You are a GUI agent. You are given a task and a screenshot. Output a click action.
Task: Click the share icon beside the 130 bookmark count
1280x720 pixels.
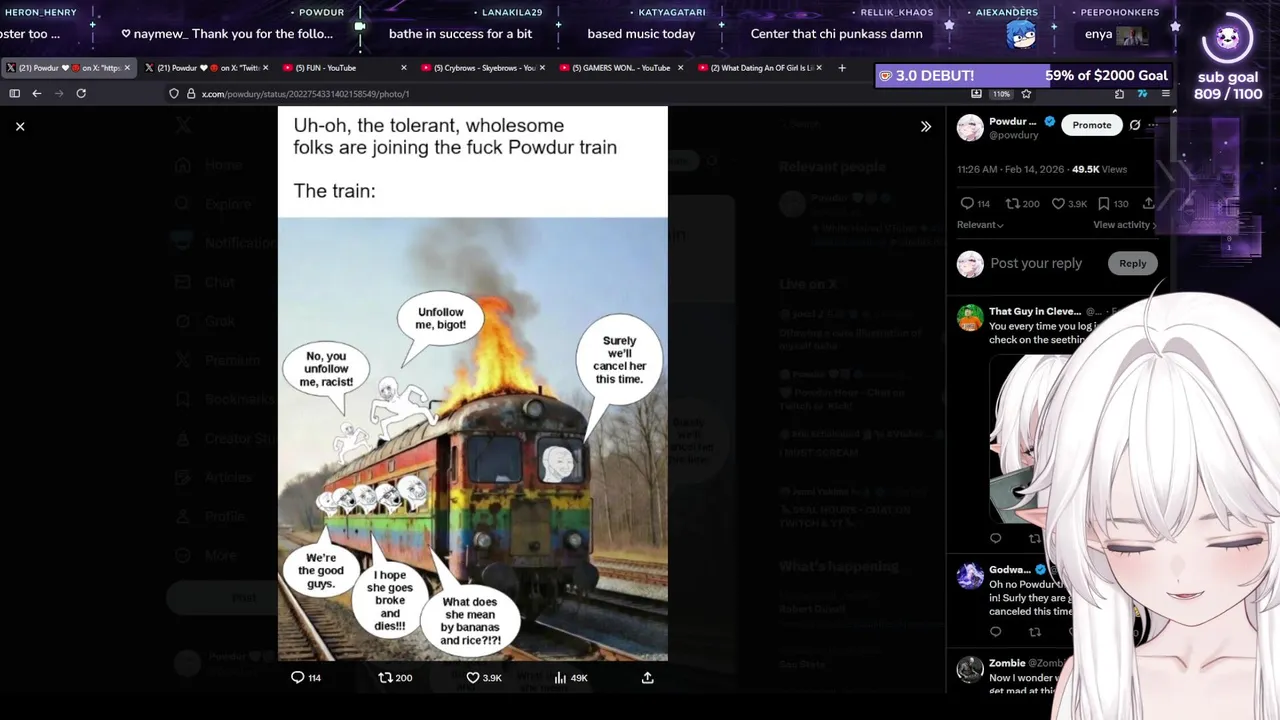(x=1148, y=203)
